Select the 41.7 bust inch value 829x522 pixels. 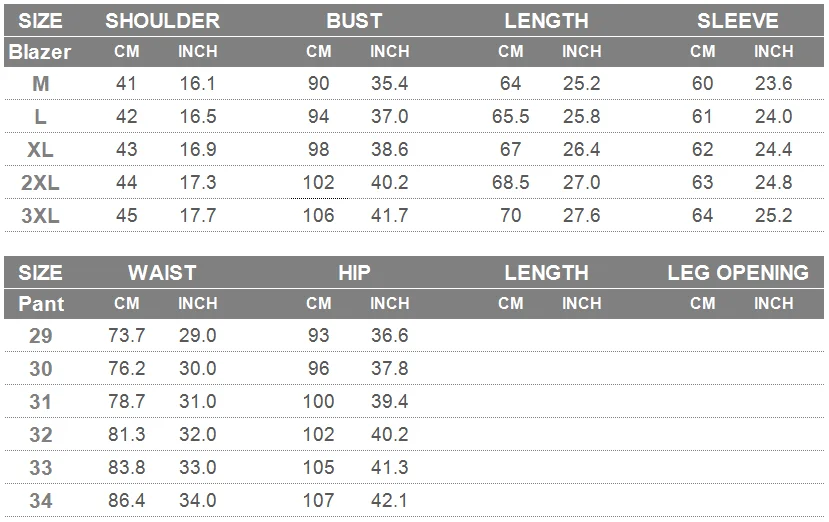point(389,215)
